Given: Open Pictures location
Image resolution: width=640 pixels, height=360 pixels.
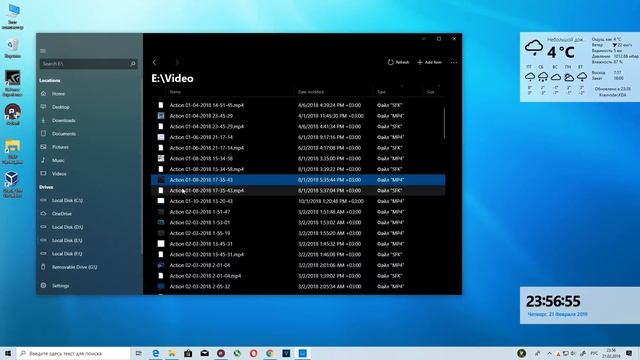Looking at the screenshot, I should [60, 147].
